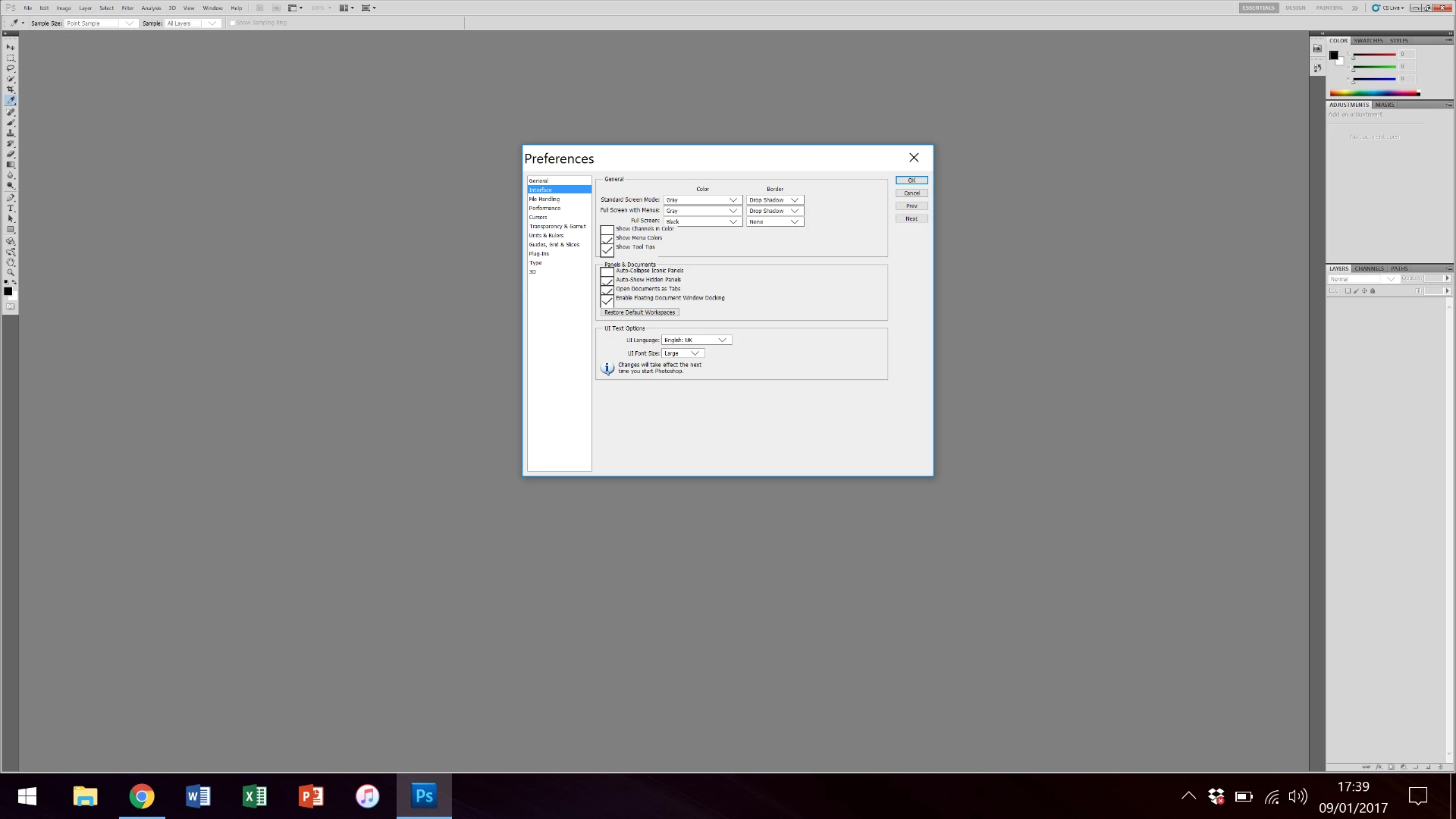Uncheck Show Tool Tips option
Image resolution: width=1456 pixels, height=819 pixels.
pyautogui.click(x=607, y=249)
